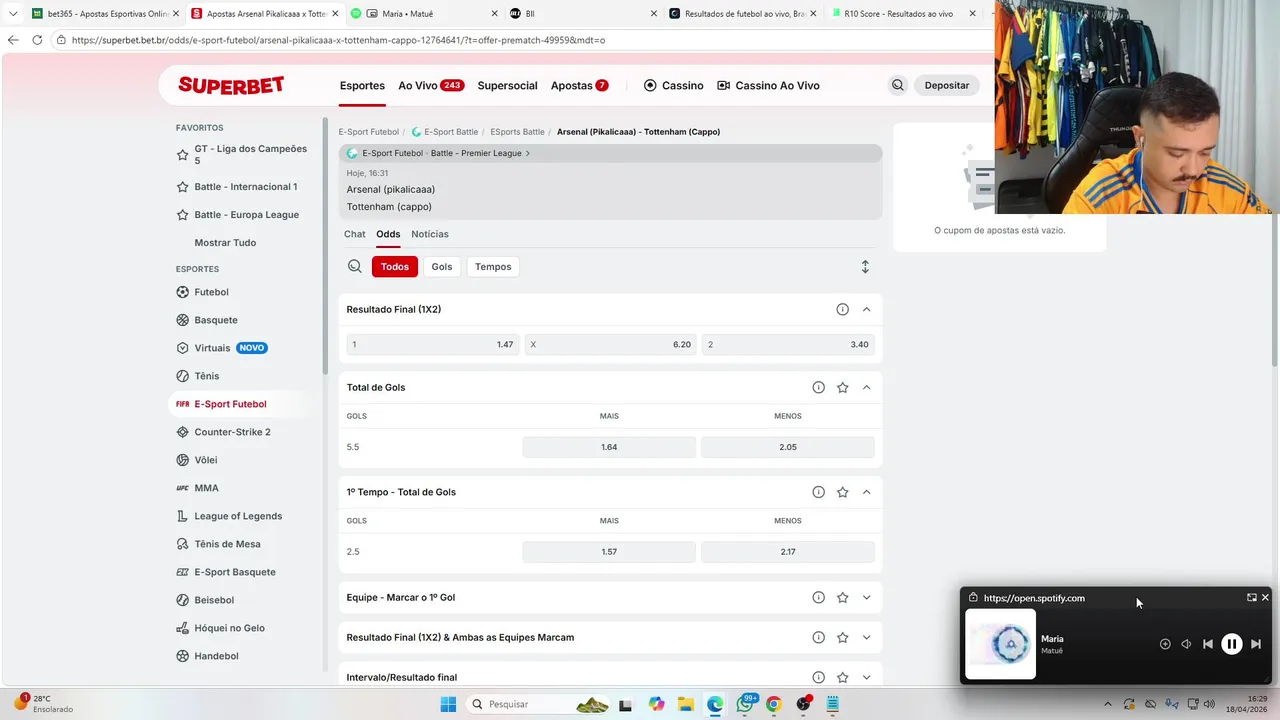
Task: Switch to the Notícias tab
Action: 430,234
